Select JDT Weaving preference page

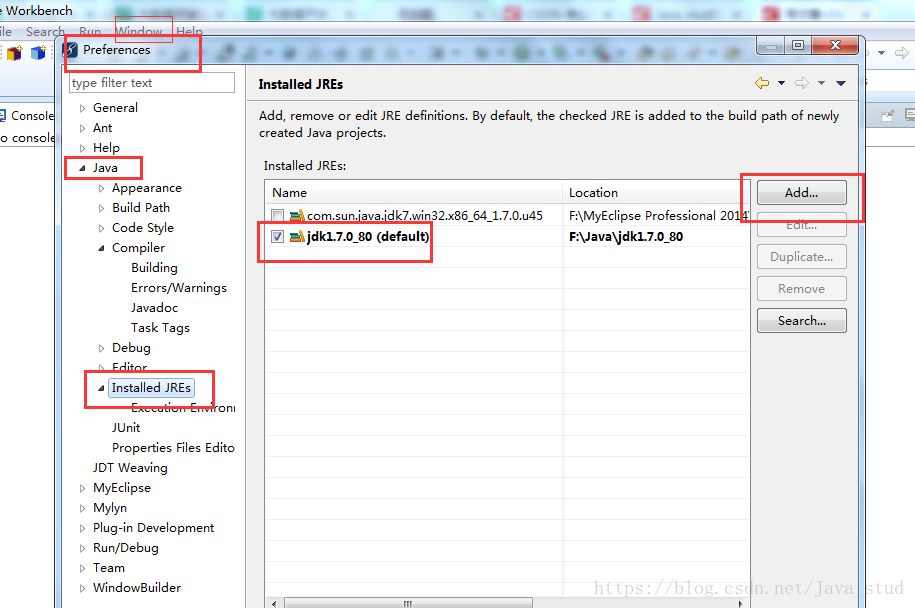coord(130,468)
